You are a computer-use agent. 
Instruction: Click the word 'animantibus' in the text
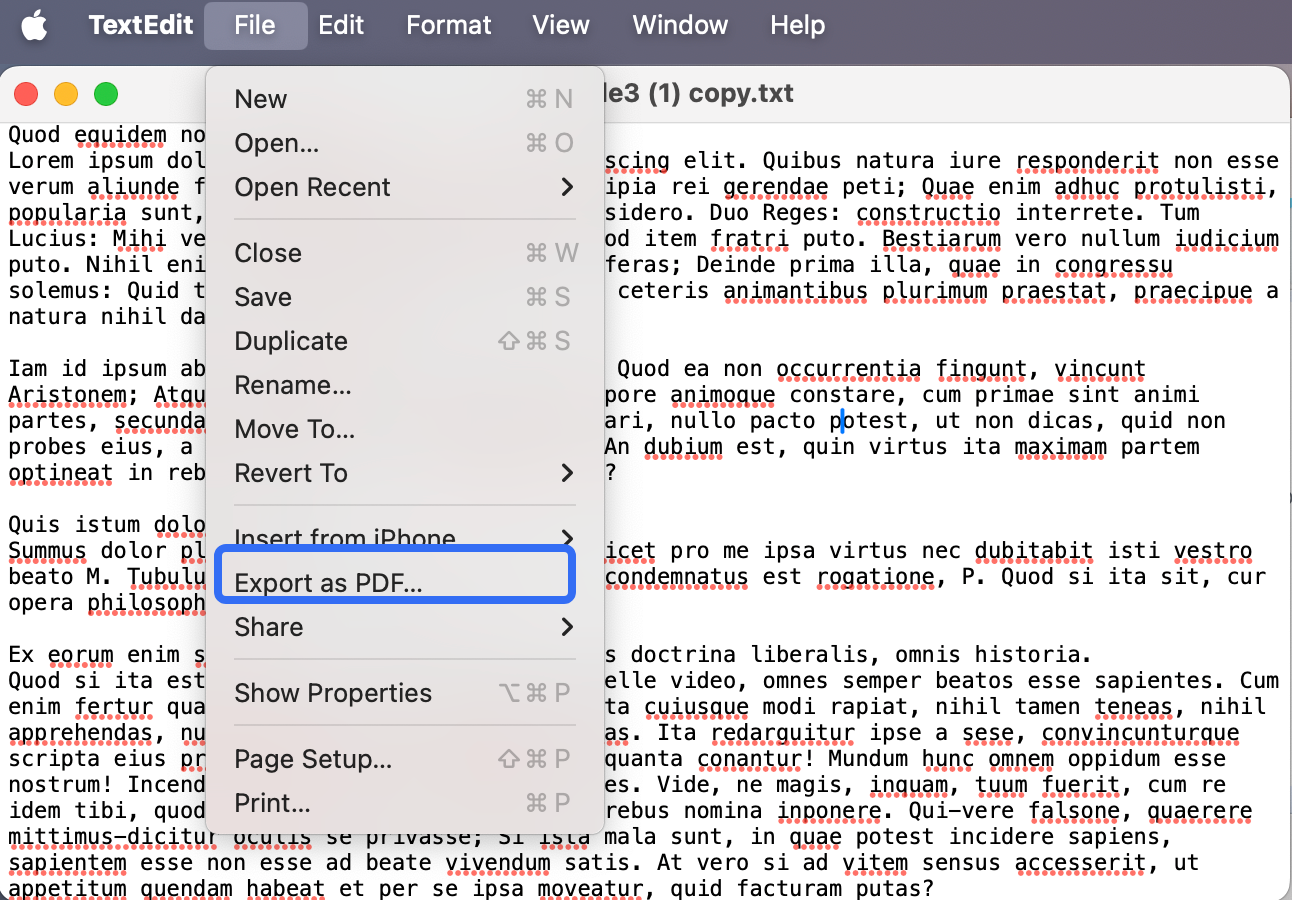point(795,291)
